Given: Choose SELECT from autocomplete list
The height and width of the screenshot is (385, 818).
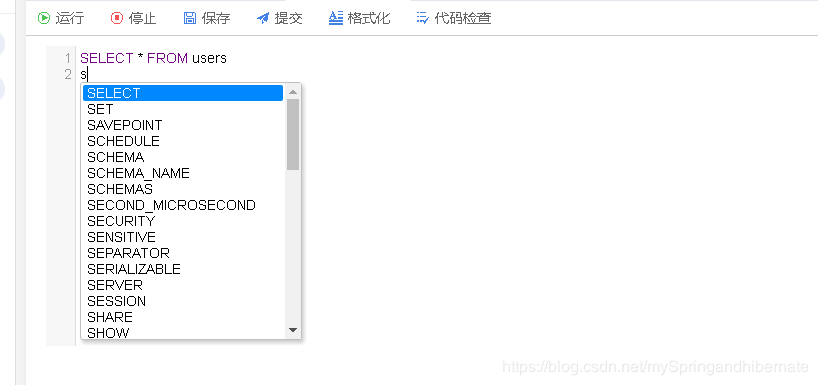Looking at the screenshot, I should (183, 93).
